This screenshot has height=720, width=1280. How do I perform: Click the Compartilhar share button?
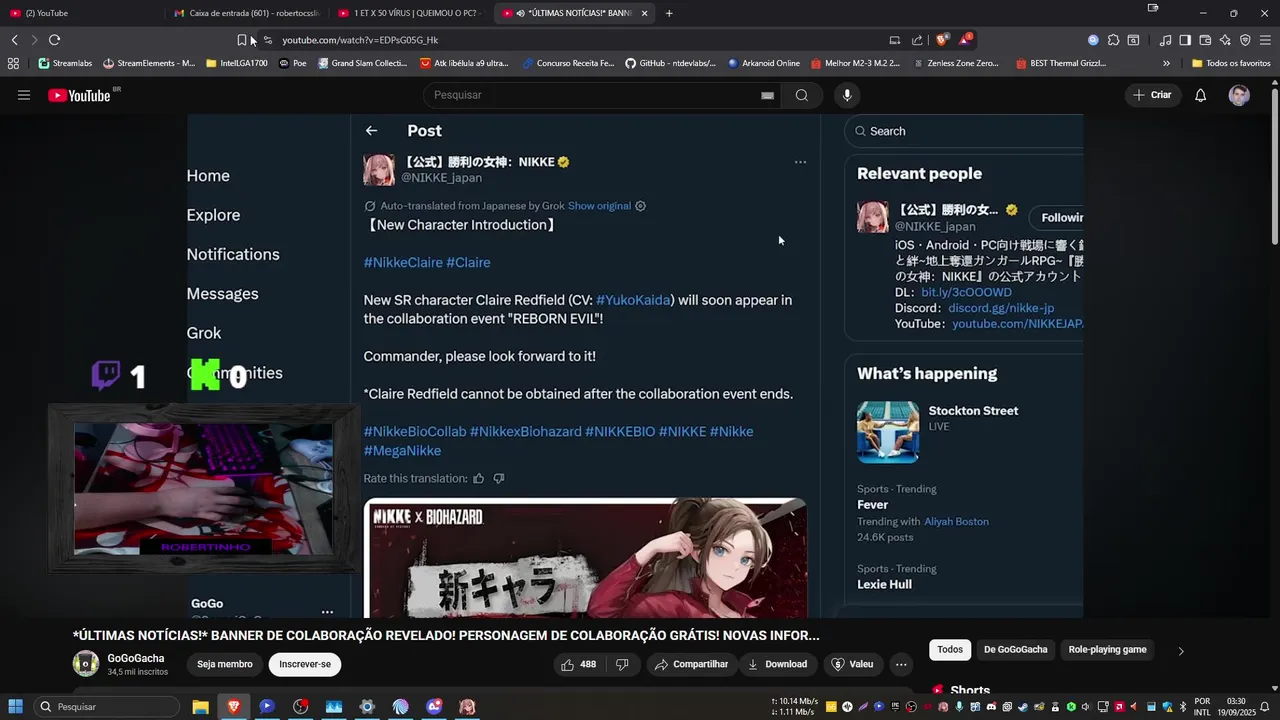[x=690, y=664]
